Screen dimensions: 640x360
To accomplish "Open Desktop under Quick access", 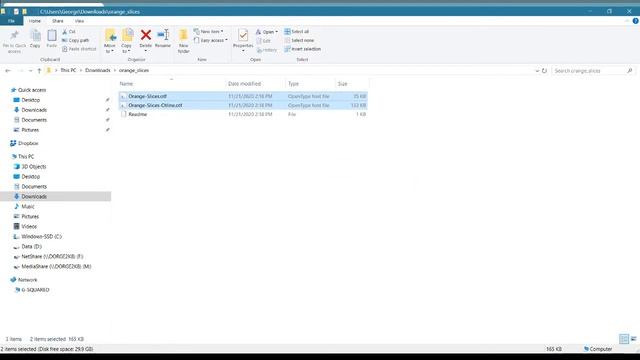I will pyautogui.click(x=31, y=100).
